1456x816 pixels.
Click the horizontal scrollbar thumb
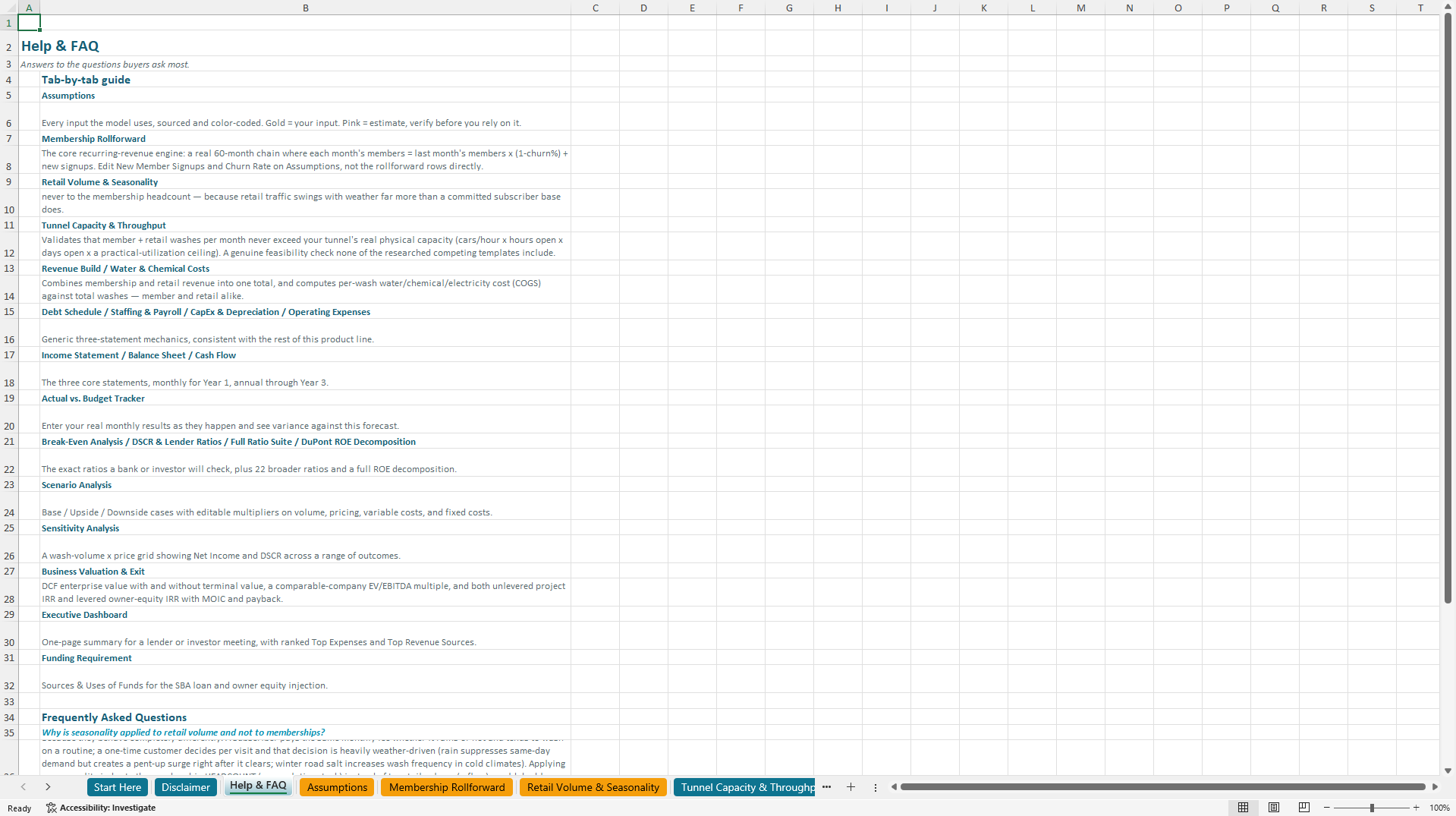(1162, 787)
